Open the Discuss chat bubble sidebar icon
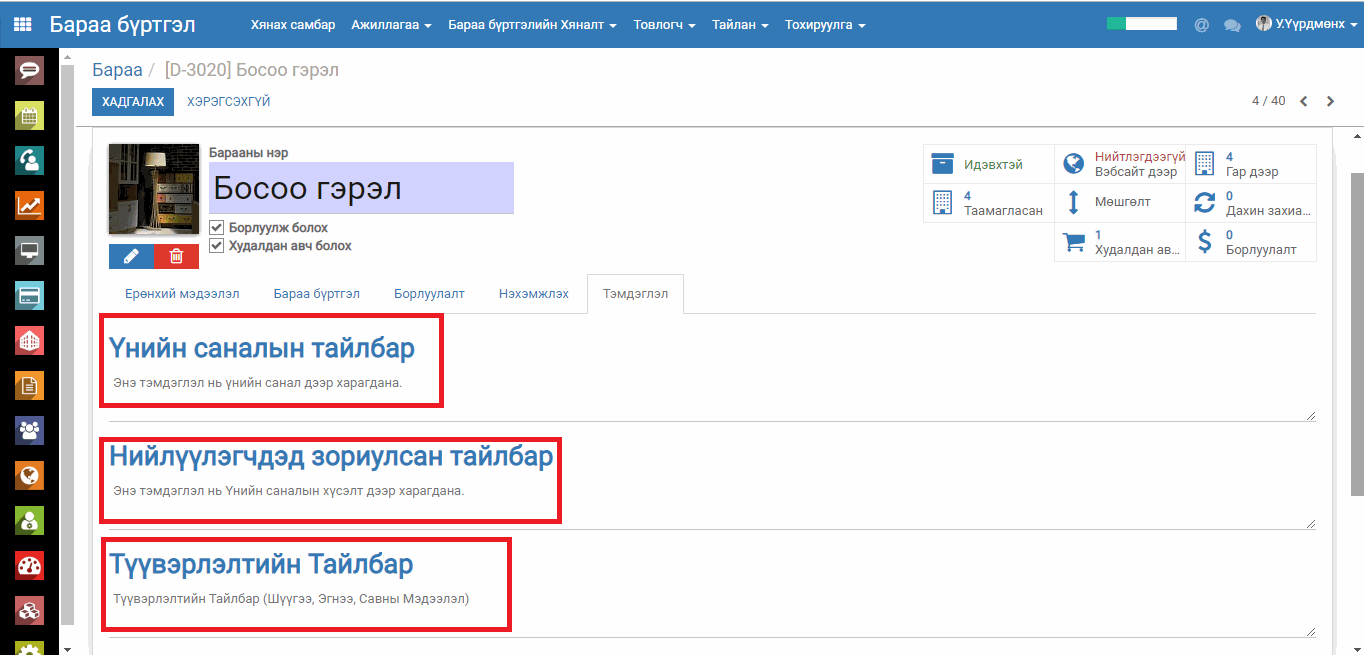This screenshot has width=1364, height=655. (x=29, y=71)
